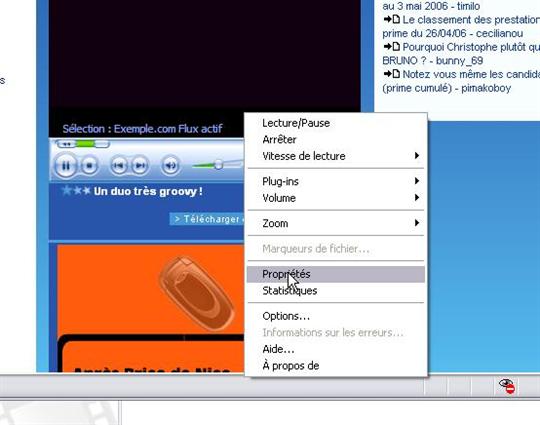Adjust the green volume slider
The width and height of the screenshot is (540, 425).
coord(218,165)
